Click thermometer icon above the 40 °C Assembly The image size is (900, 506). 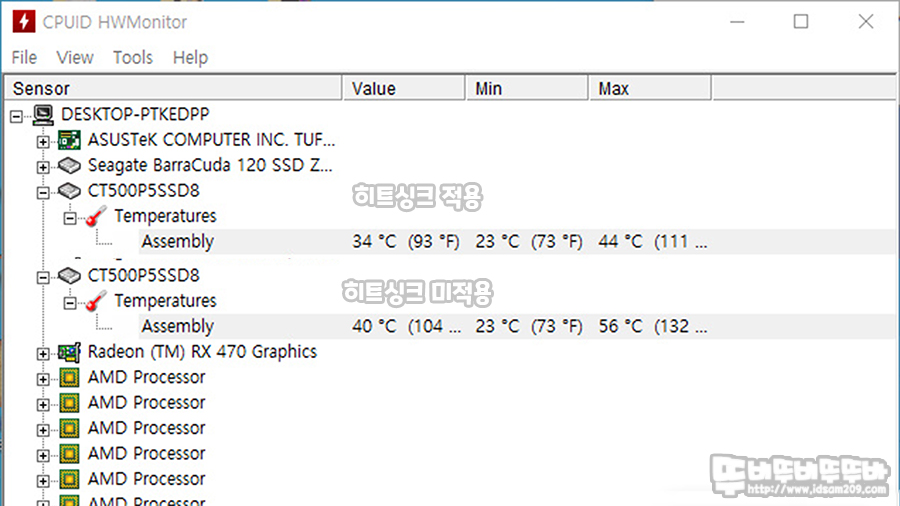(96, 301)
